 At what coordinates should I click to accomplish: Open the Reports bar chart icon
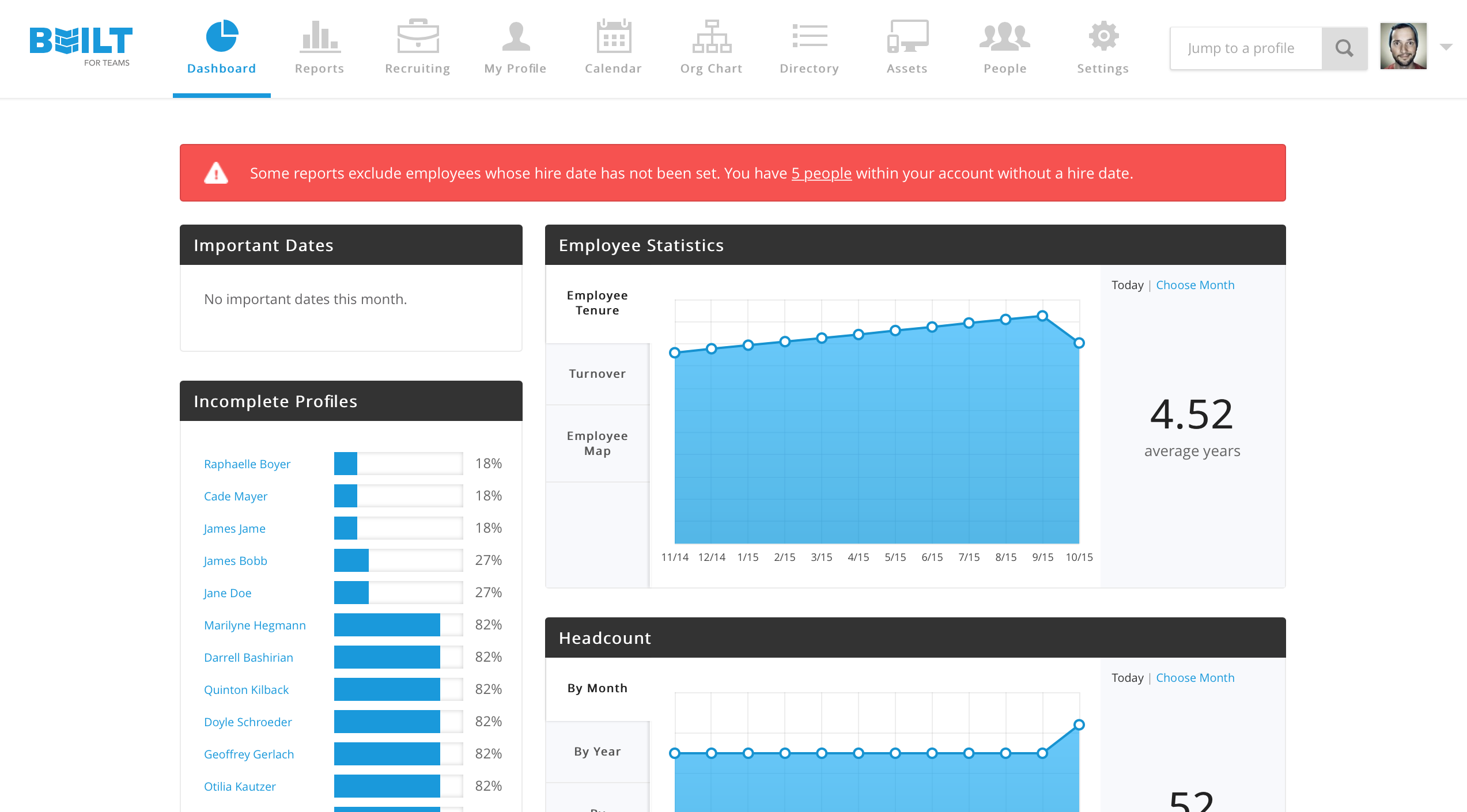tap(319, 36)
